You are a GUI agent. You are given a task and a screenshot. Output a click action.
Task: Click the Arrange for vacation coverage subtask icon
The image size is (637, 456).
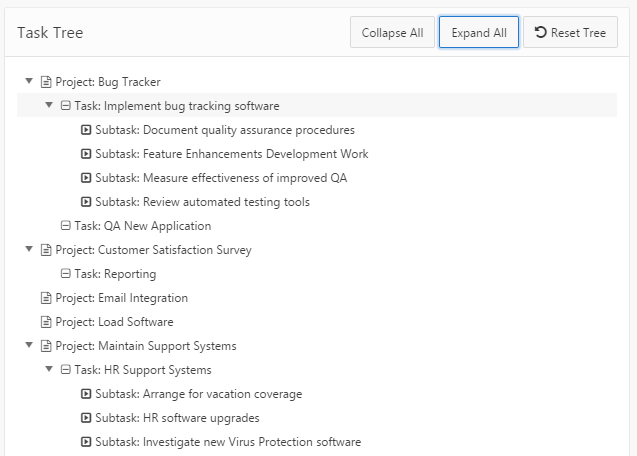coord(86,394)
